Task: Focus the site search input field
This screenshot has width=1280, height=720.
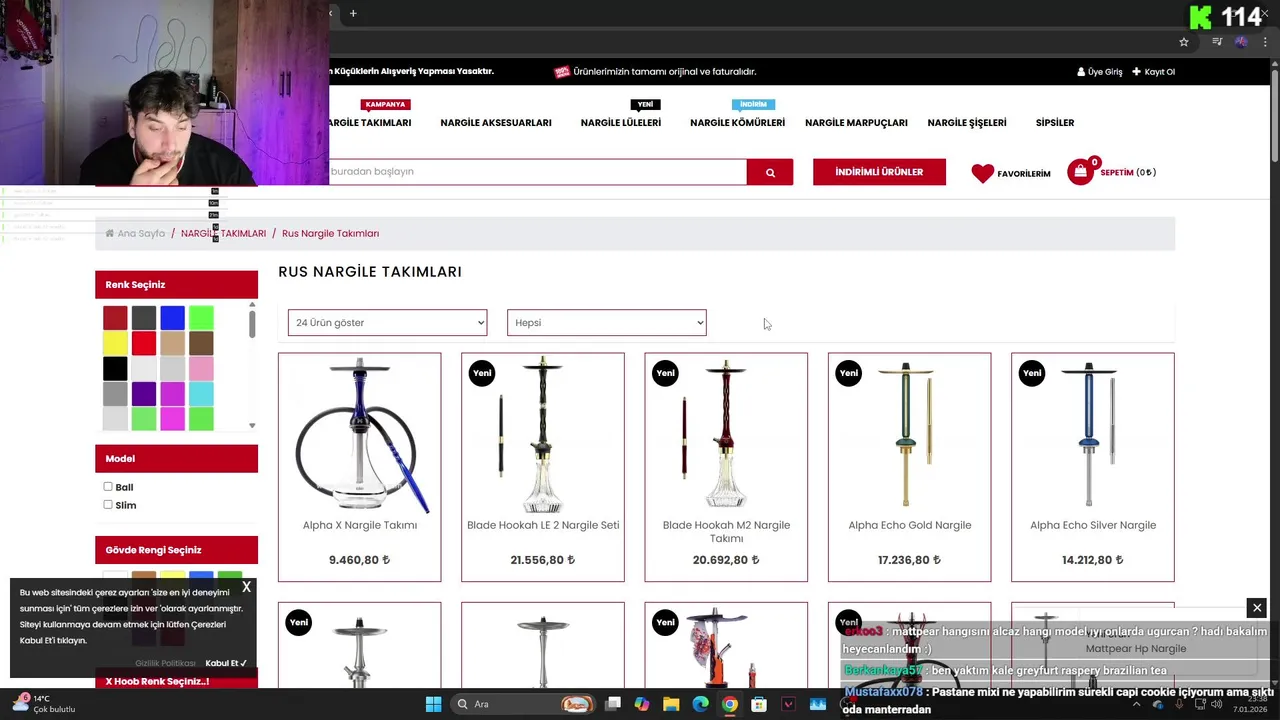Action: point(538,172)
